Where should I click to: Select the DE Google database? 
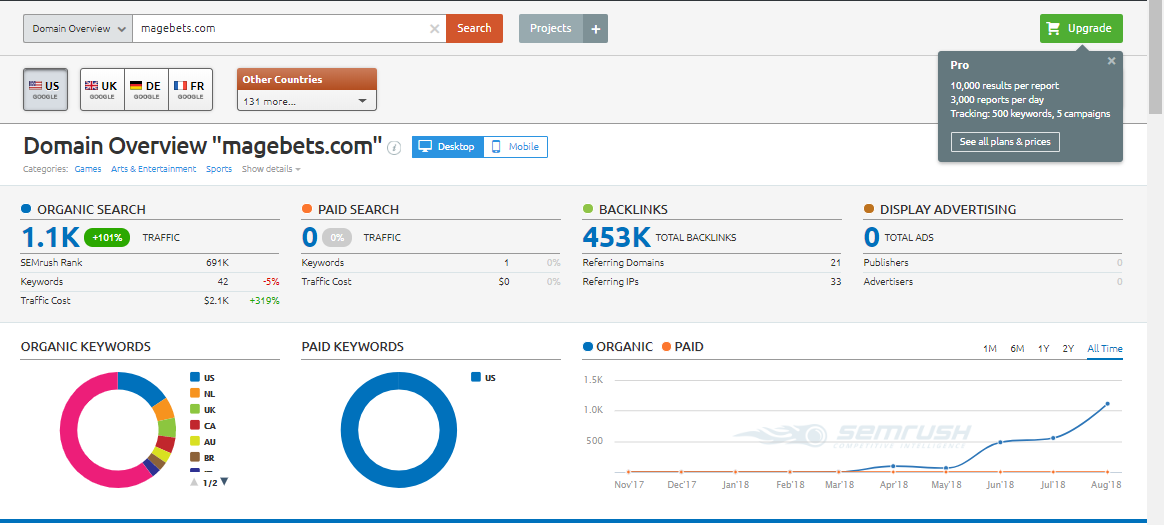click(x=146, y=89)
